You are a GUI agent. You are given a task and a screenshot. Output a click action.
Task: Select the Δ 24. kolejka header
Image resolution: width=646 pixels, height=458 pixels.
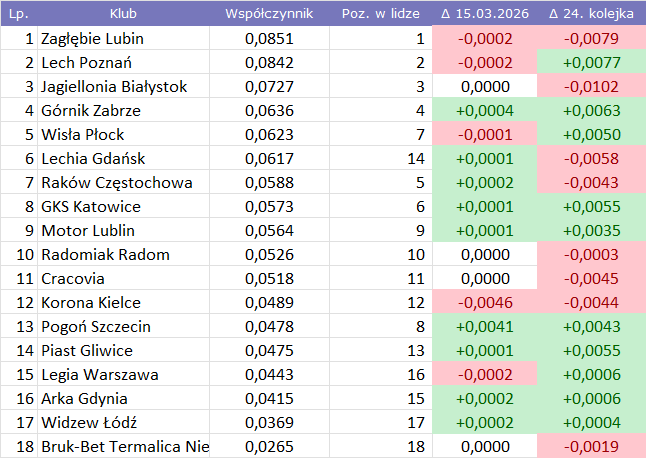click(591, 14)
